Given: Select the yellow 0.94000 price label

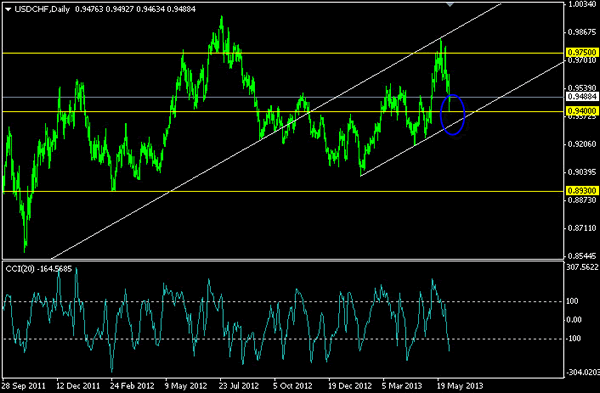Looking at the screenshot, I should click(x=582, y=111).
